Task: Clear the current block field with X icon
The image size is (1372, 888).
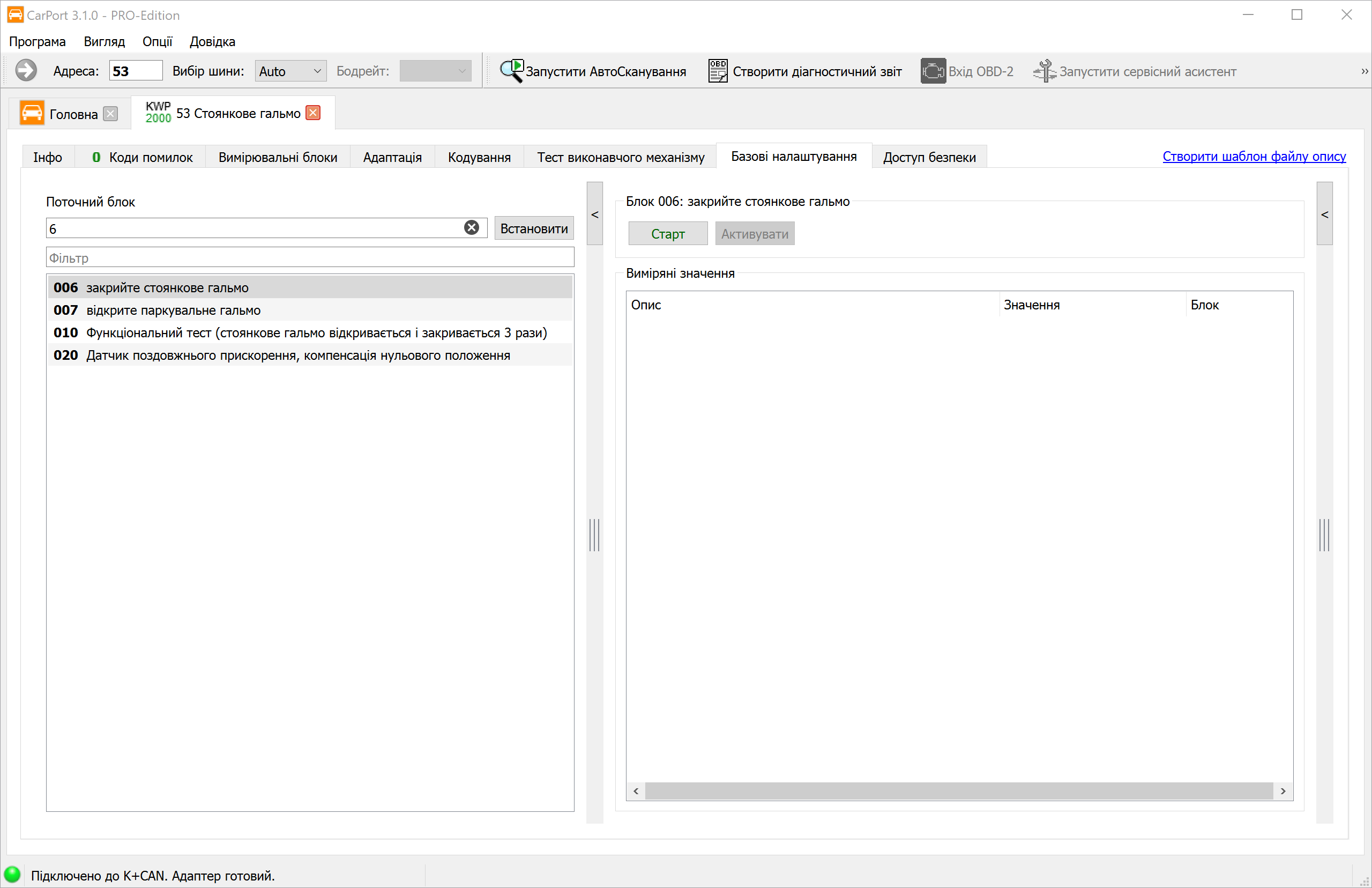Action: tap(471, 228)
